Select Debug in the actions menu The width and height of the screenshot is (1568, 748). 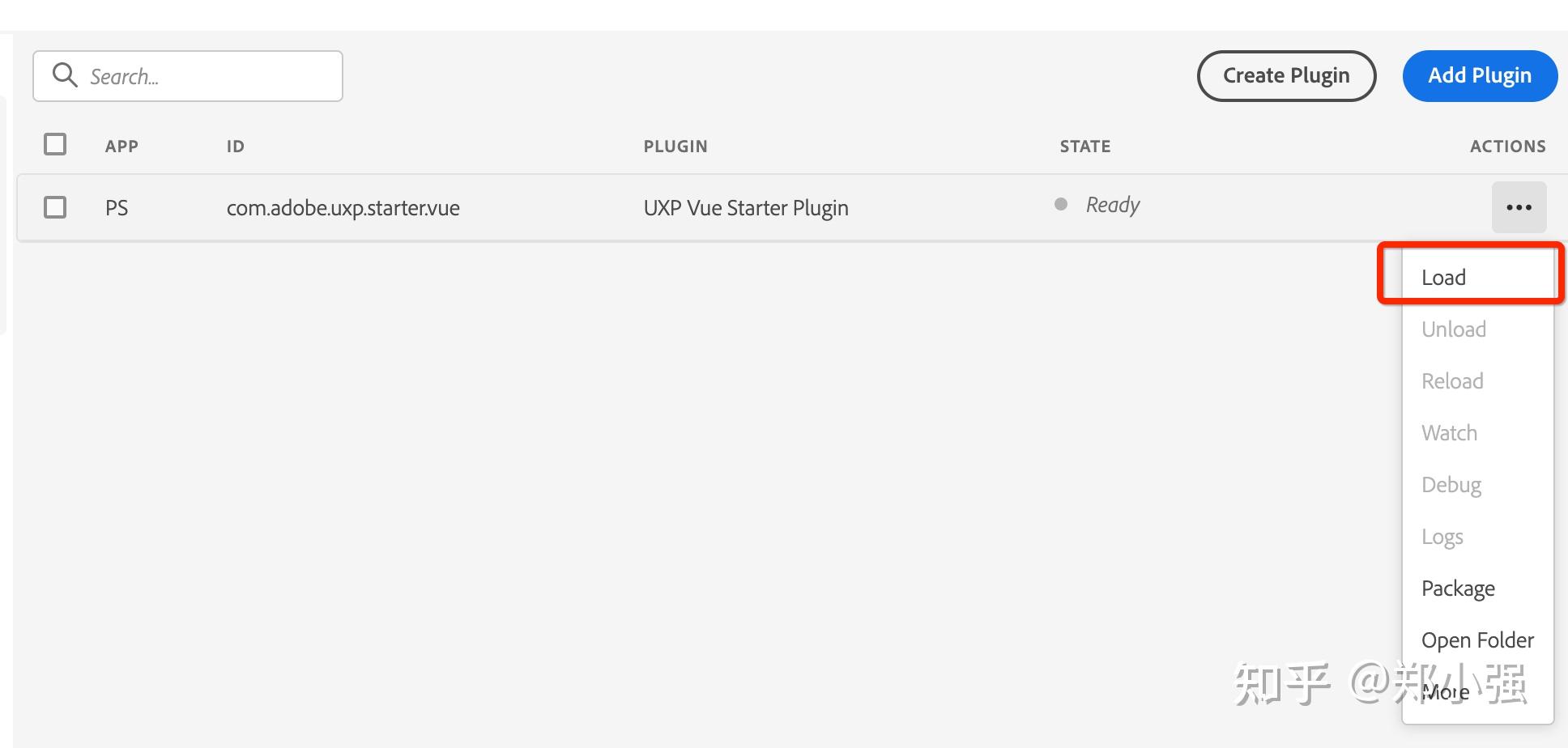coord(1451,485)
